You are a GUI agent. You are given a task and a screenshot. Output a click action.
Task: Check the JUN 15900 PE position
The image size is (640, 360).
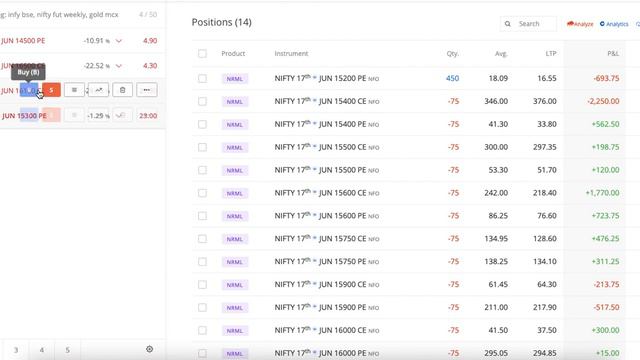(x=202, y=307)
